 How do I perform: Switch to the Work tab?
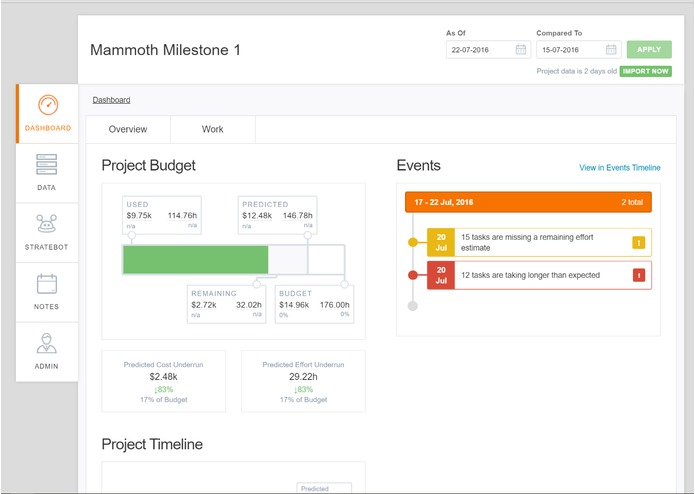tap(213, 129)
